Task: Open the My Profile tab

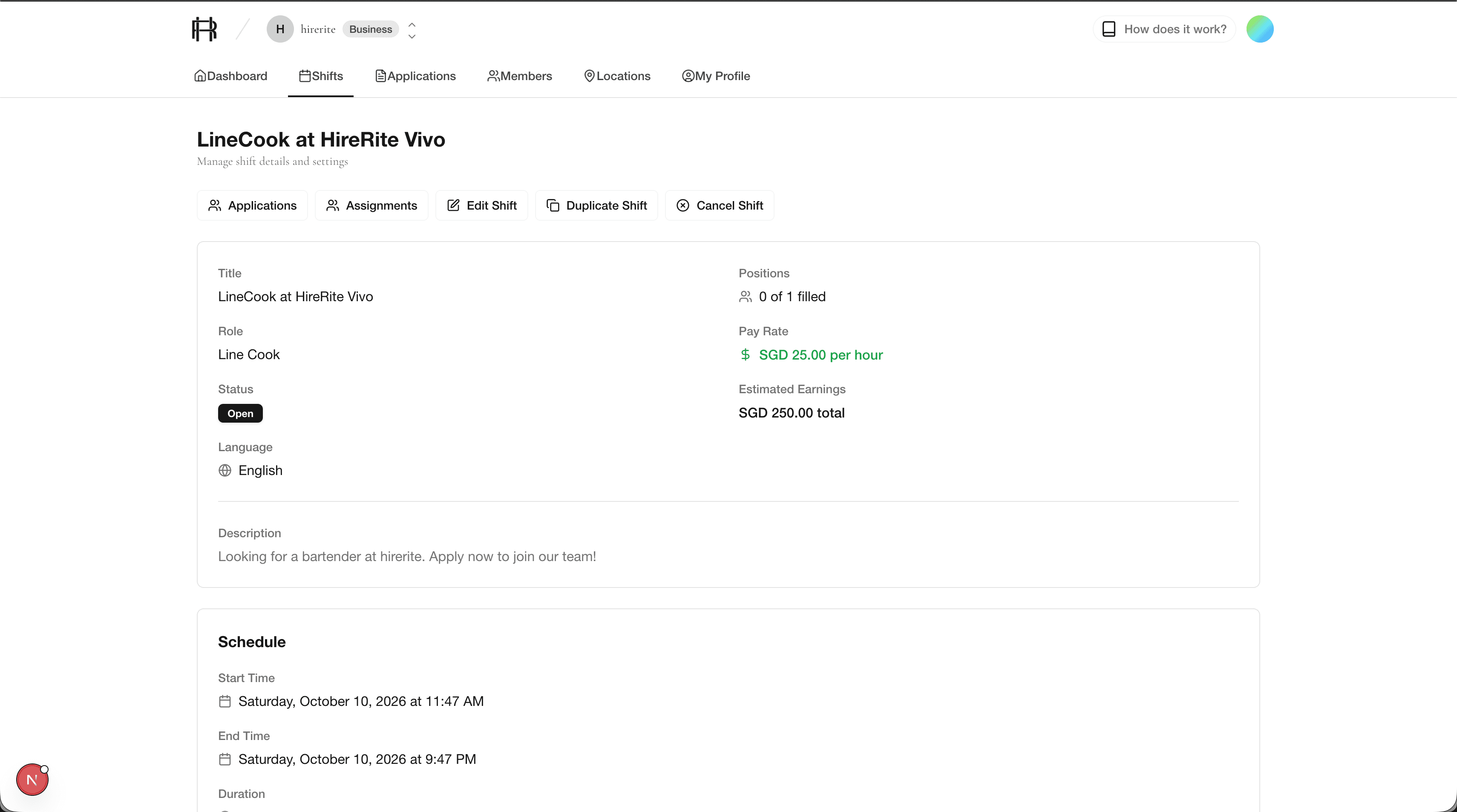Action: [716, 76]
